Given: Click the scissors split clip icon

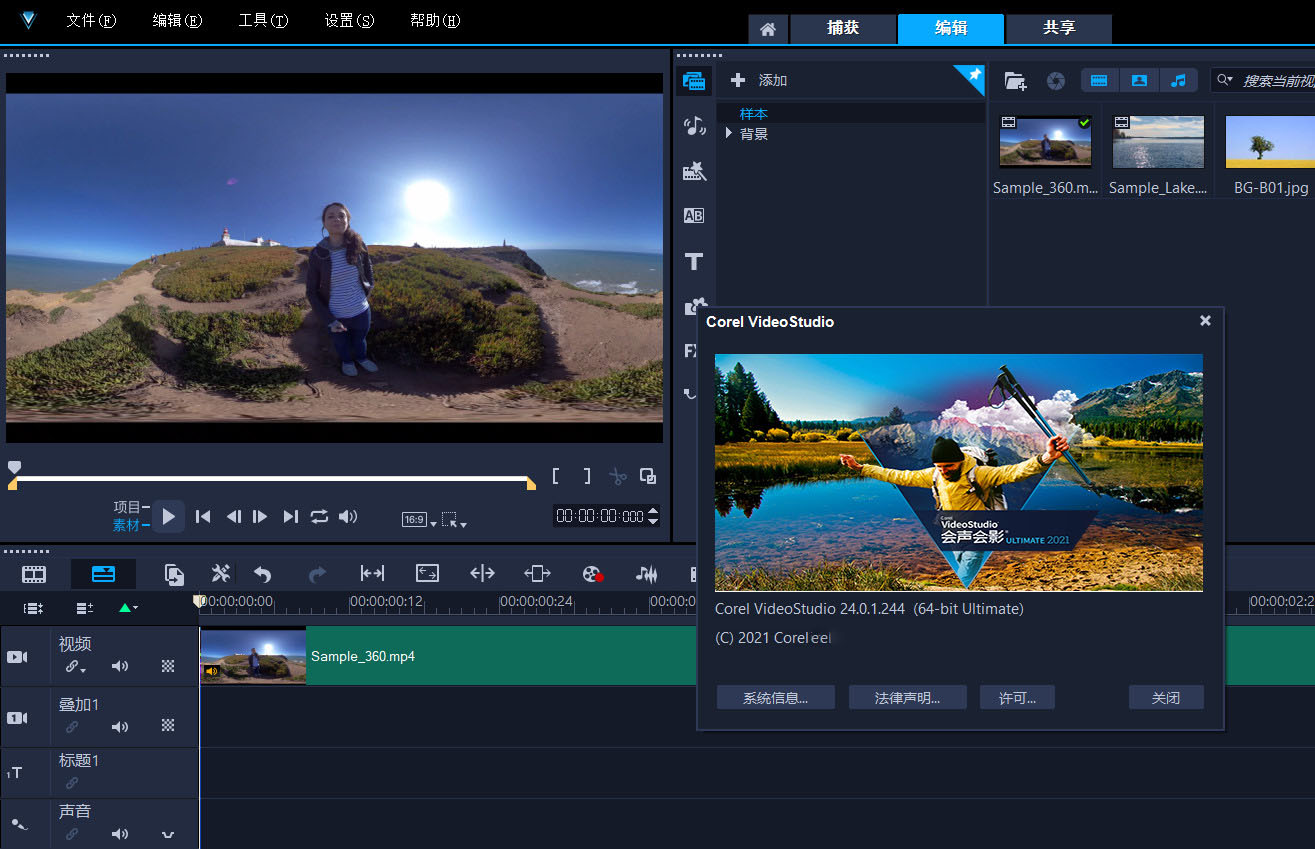Looking at the screenshot, I should (618, 476).
